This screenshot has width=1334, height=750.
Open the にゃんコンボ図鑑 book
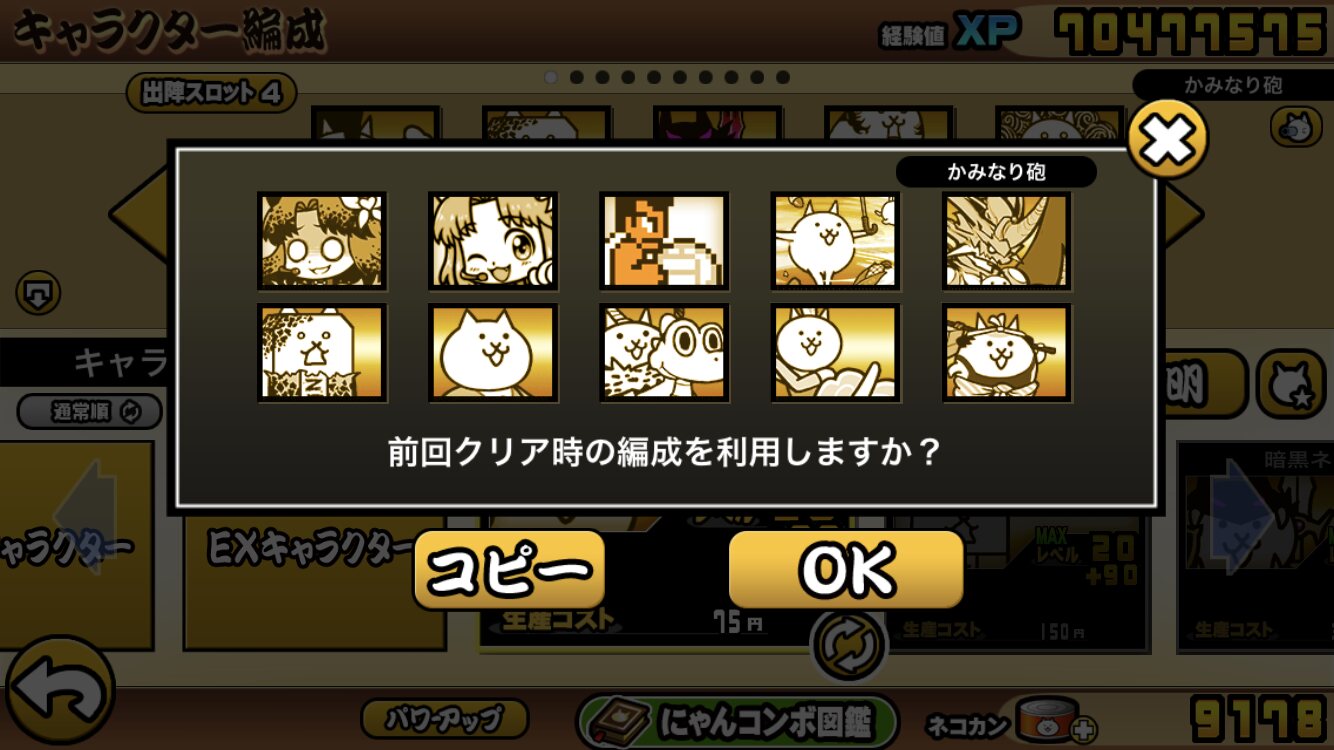point(737,720)
